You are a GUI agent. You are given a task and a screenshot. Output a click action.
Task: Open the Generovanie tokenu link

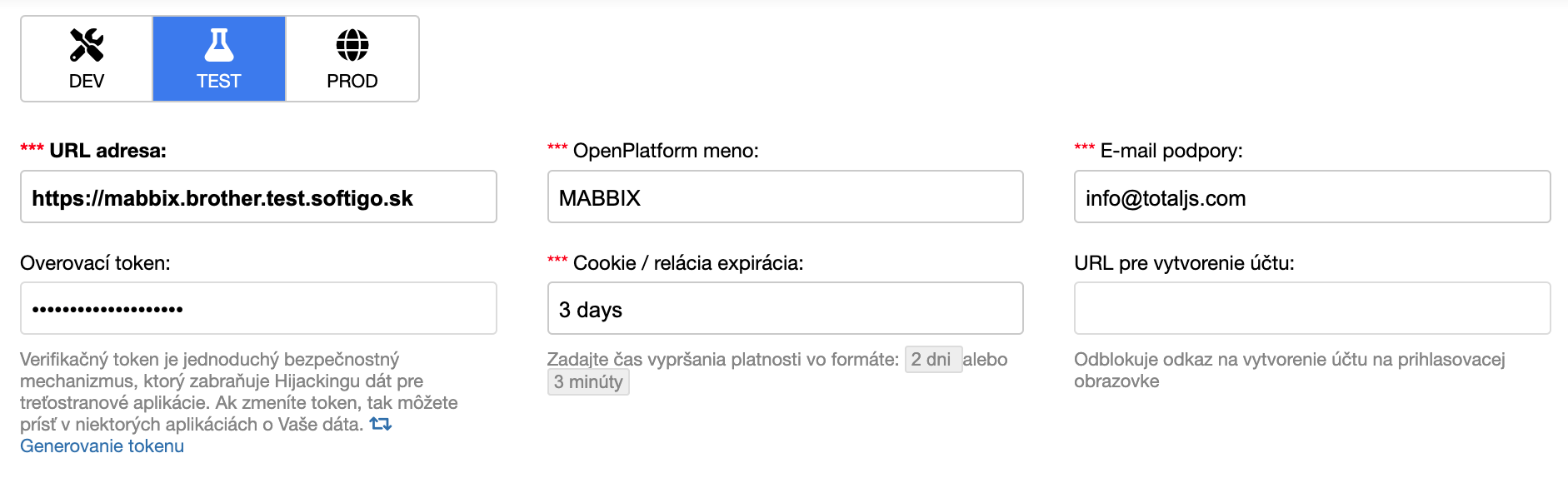point(102,446)
